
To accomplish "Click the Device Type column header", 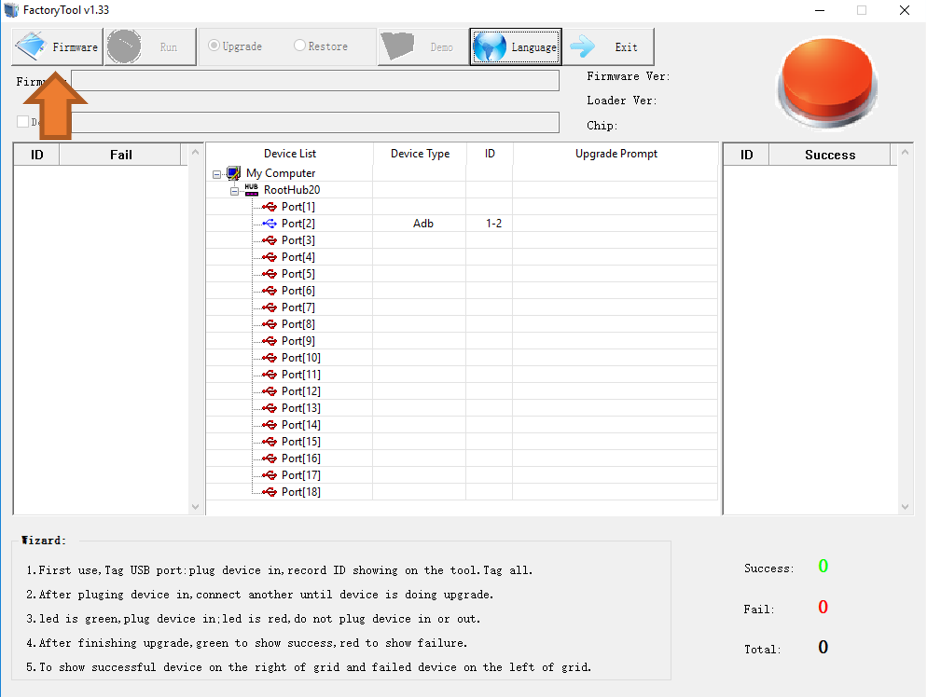I will [420, 154].
